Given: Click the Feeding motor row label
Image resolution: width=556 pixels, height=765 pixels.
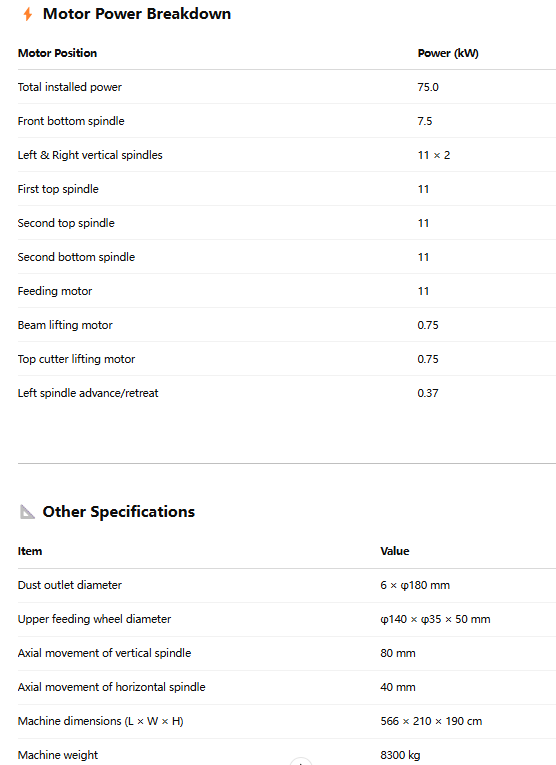Looking at the screenshot, I should coord(55,291).
